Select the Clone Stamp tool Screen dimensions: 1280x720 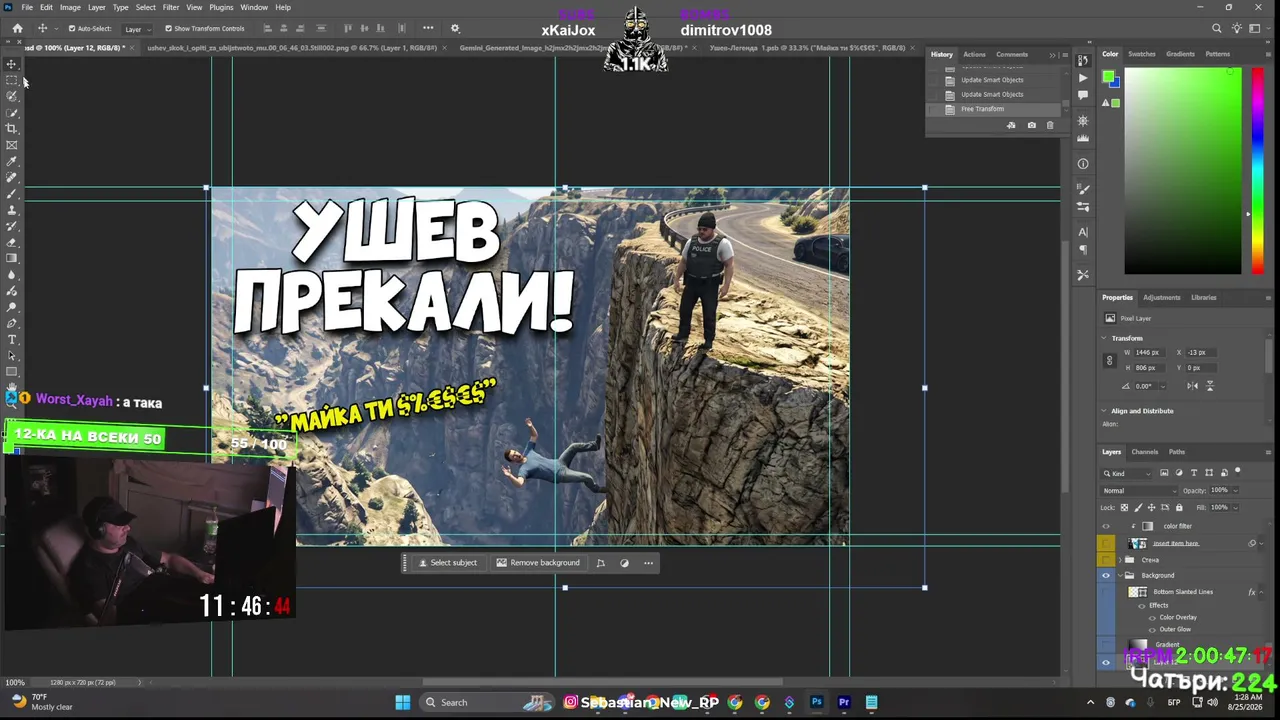(x=12, y=210)
